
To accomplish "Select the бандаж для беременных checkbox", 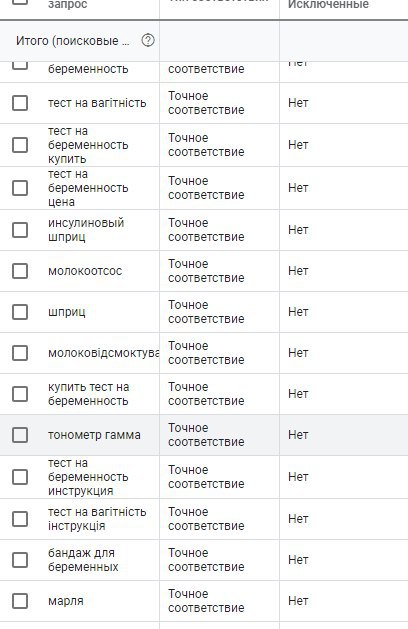I will click(x=20, y=560).
